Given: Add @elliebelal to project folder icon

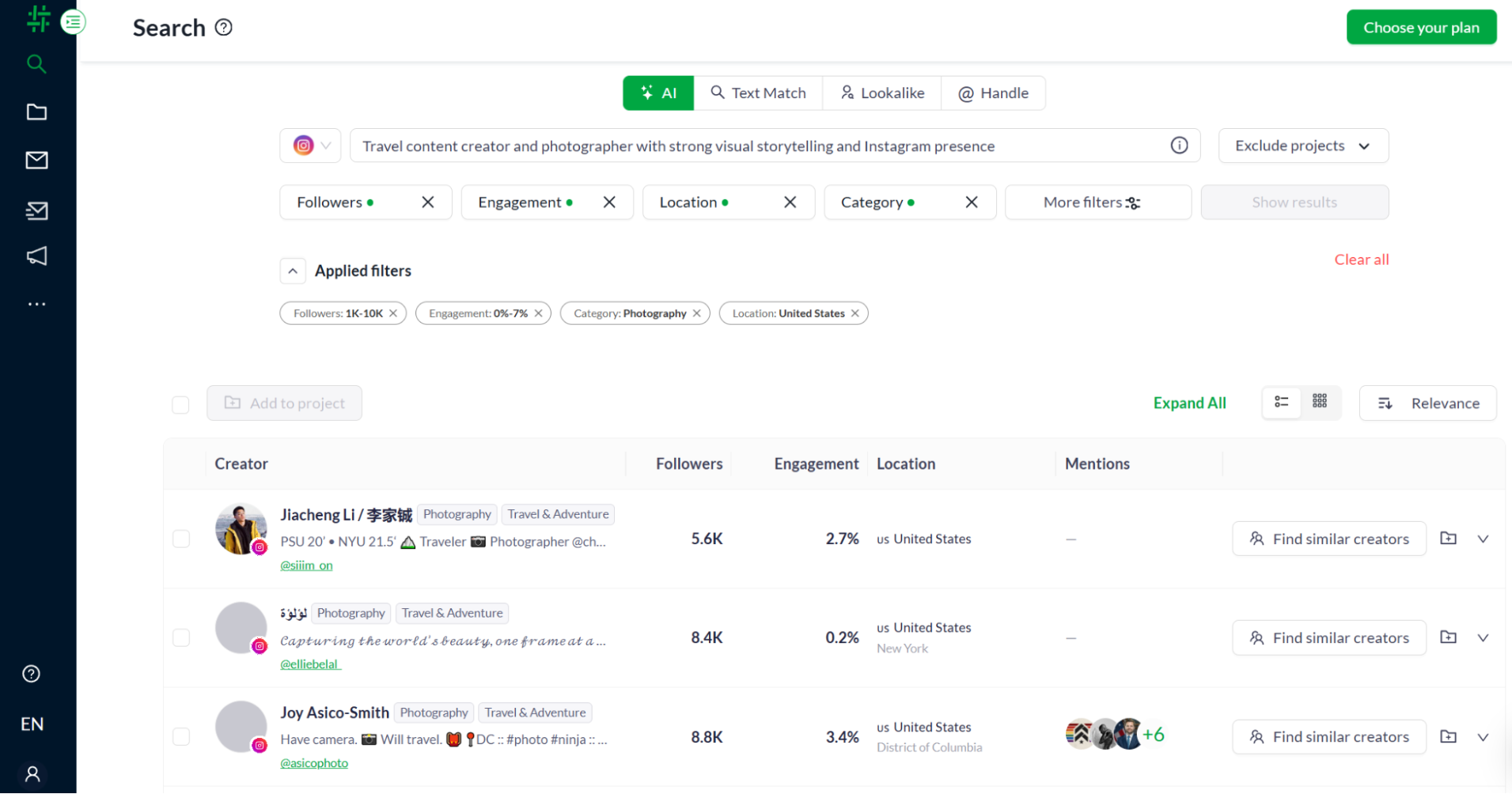Looking at the screenshot, I should point(1448,637).
